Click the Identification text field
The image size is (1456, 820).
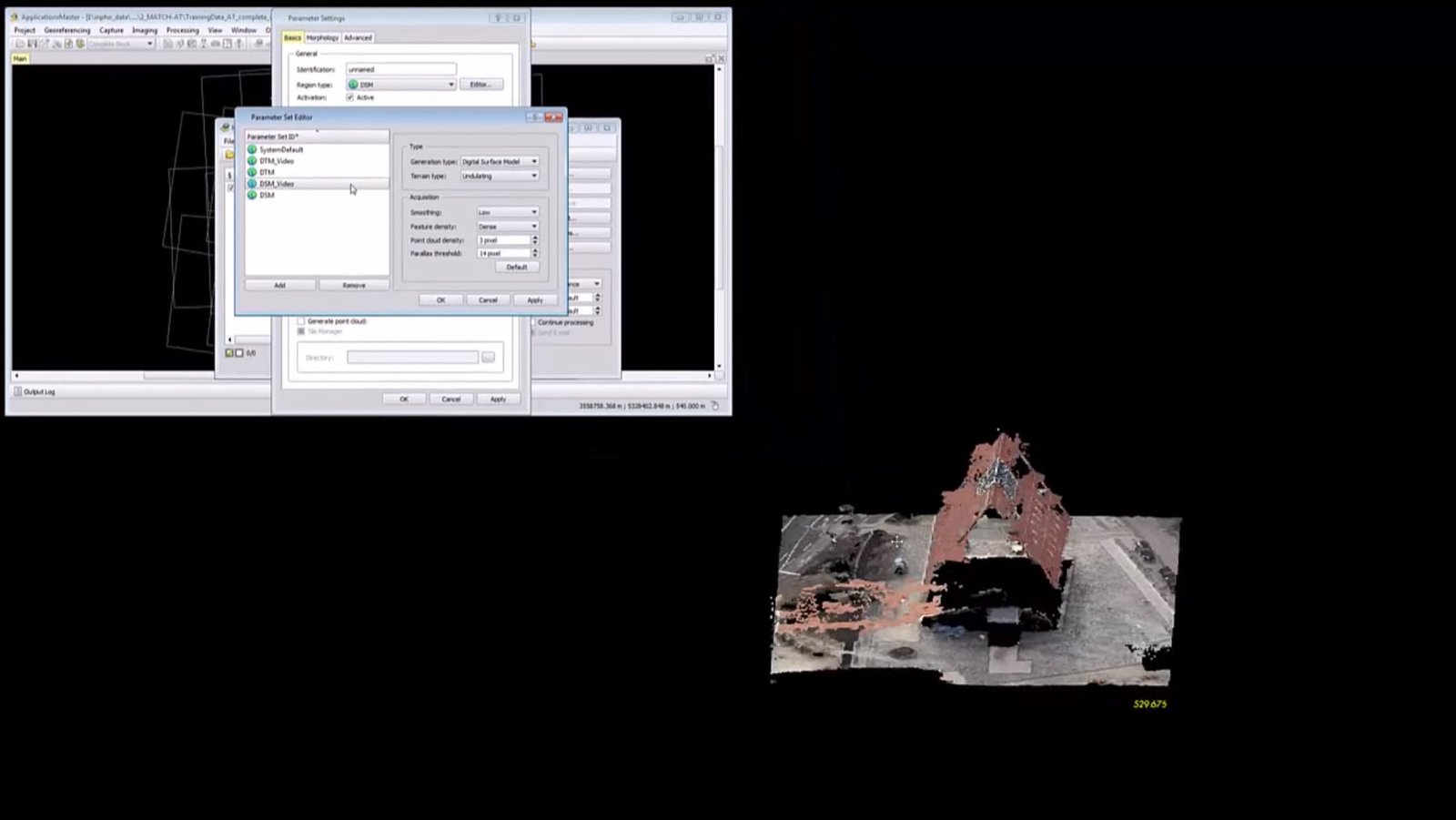(x=400, y=69)
